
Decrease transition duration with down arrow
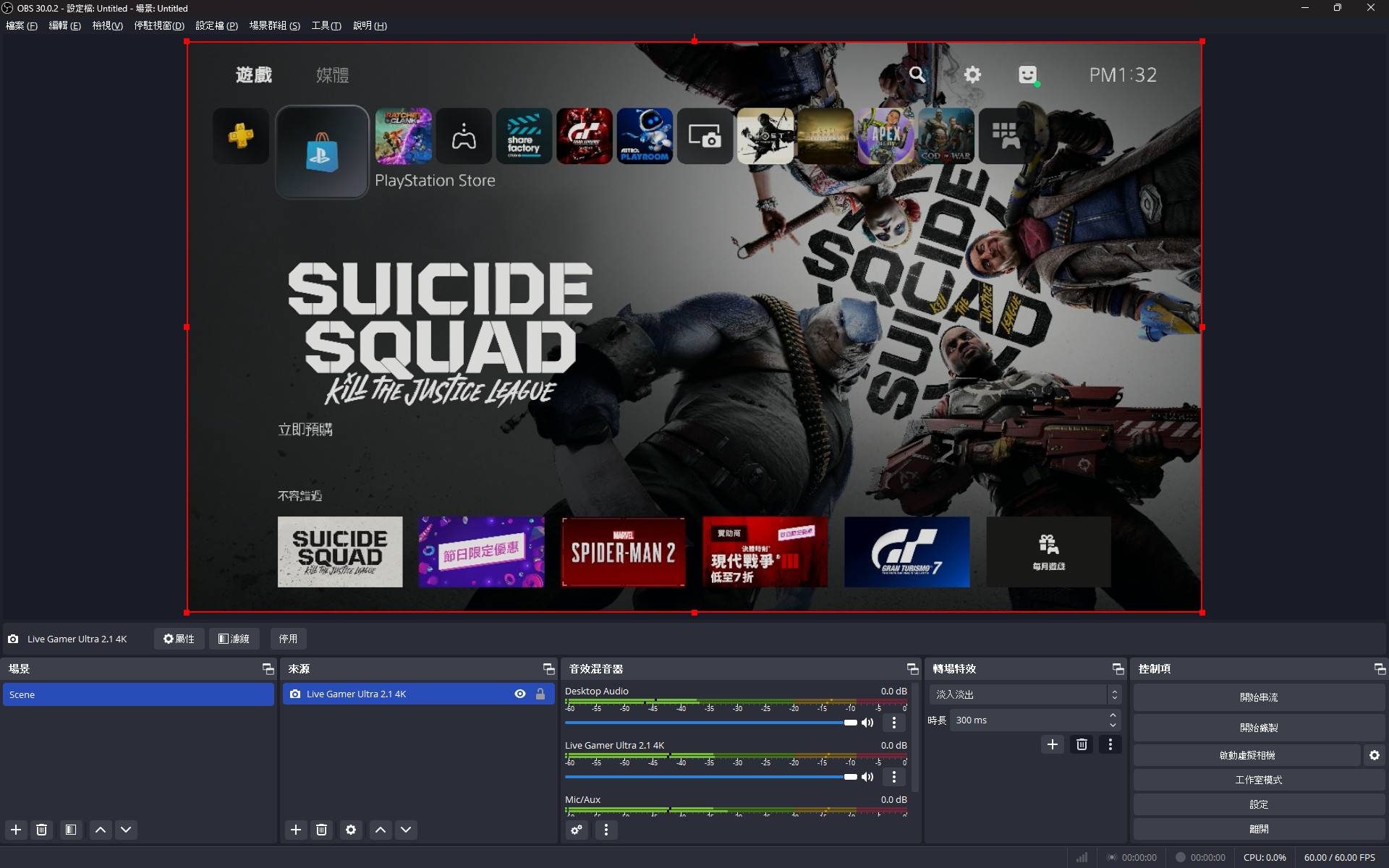[1113, 726]
